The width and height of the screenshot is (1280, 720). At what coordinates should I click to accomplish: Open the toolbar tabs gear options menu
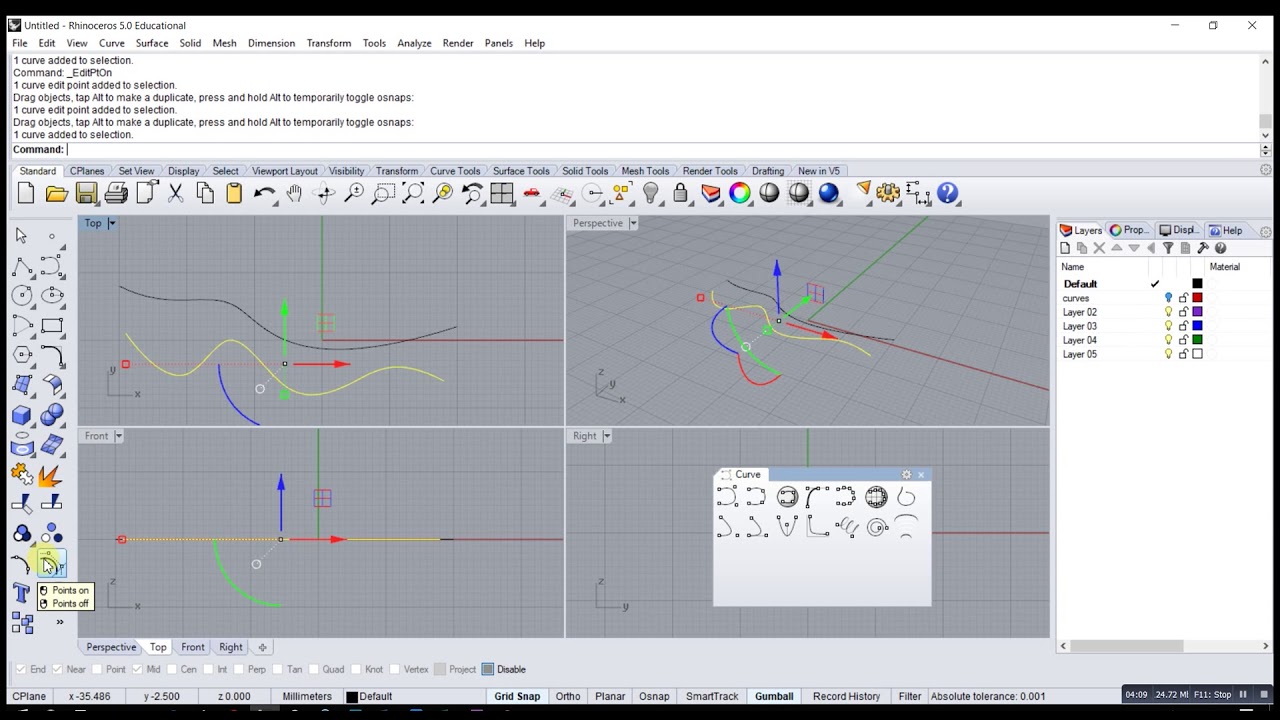tap(1265, 171)
